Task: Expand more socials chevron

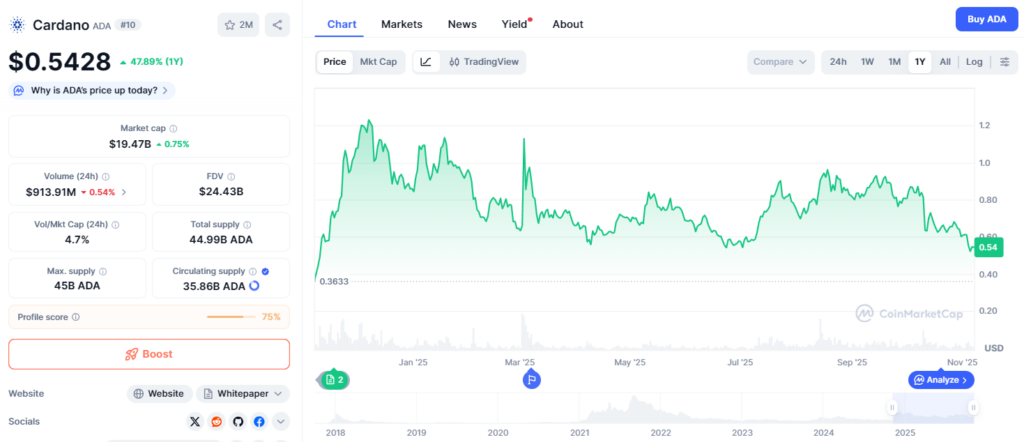Action: (280, 422)
